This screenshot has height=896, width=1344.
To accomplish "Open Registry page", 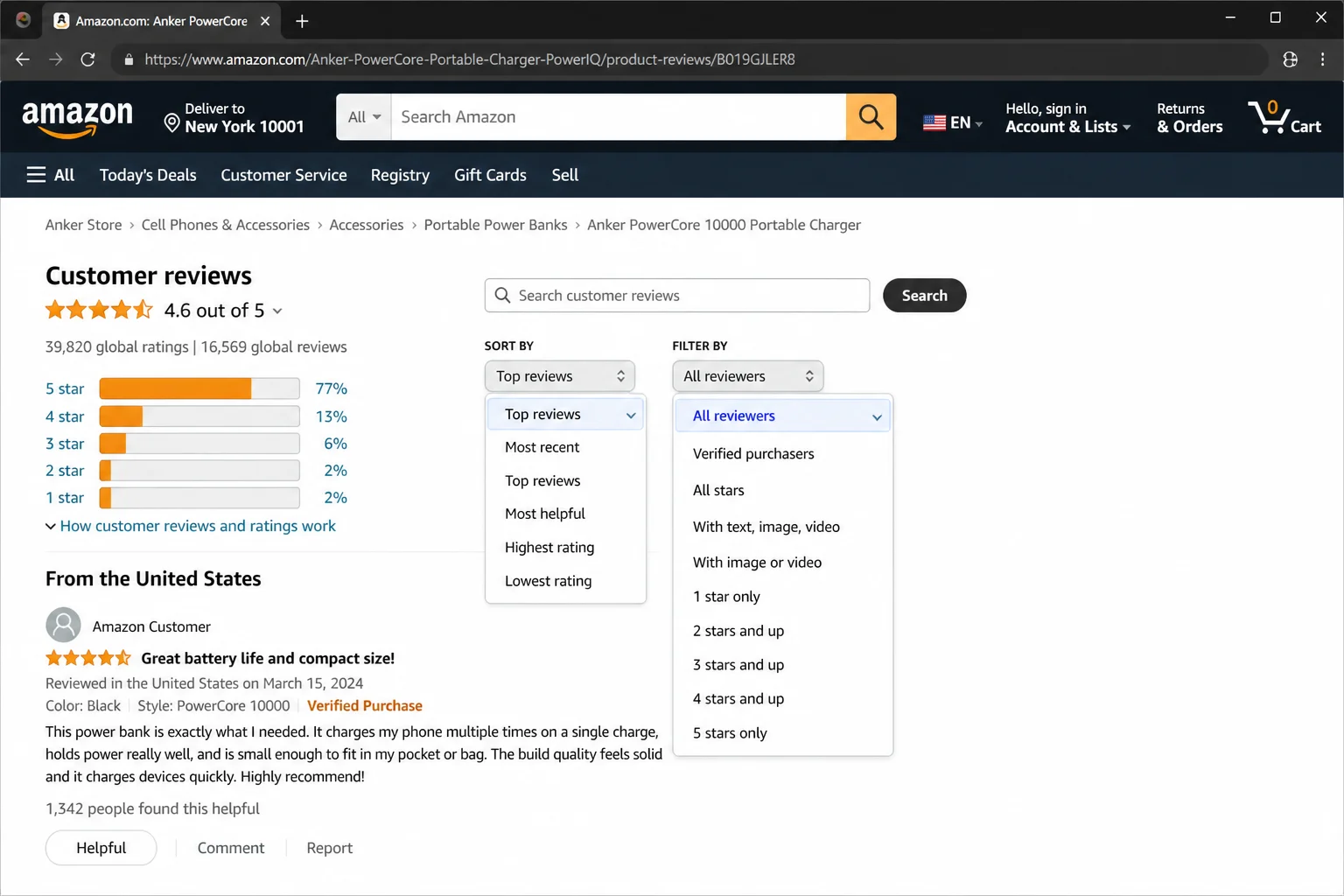I will pos(400,175).
